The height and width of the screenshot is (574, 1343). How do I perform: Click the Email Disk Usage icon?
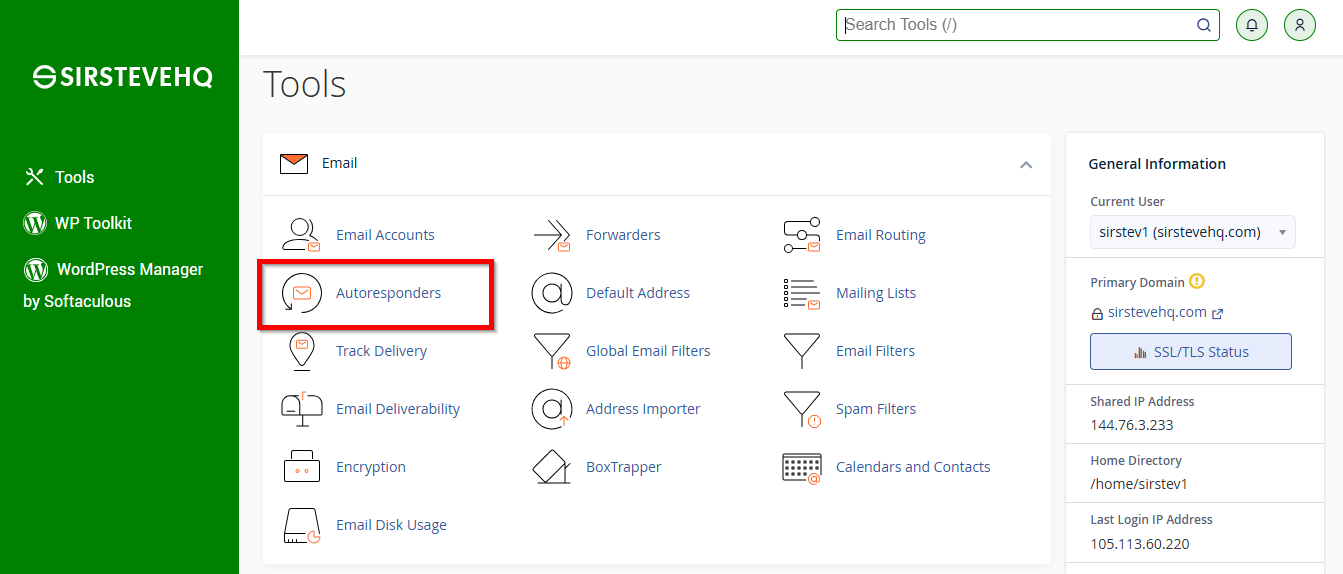click(x=301, y=525)
